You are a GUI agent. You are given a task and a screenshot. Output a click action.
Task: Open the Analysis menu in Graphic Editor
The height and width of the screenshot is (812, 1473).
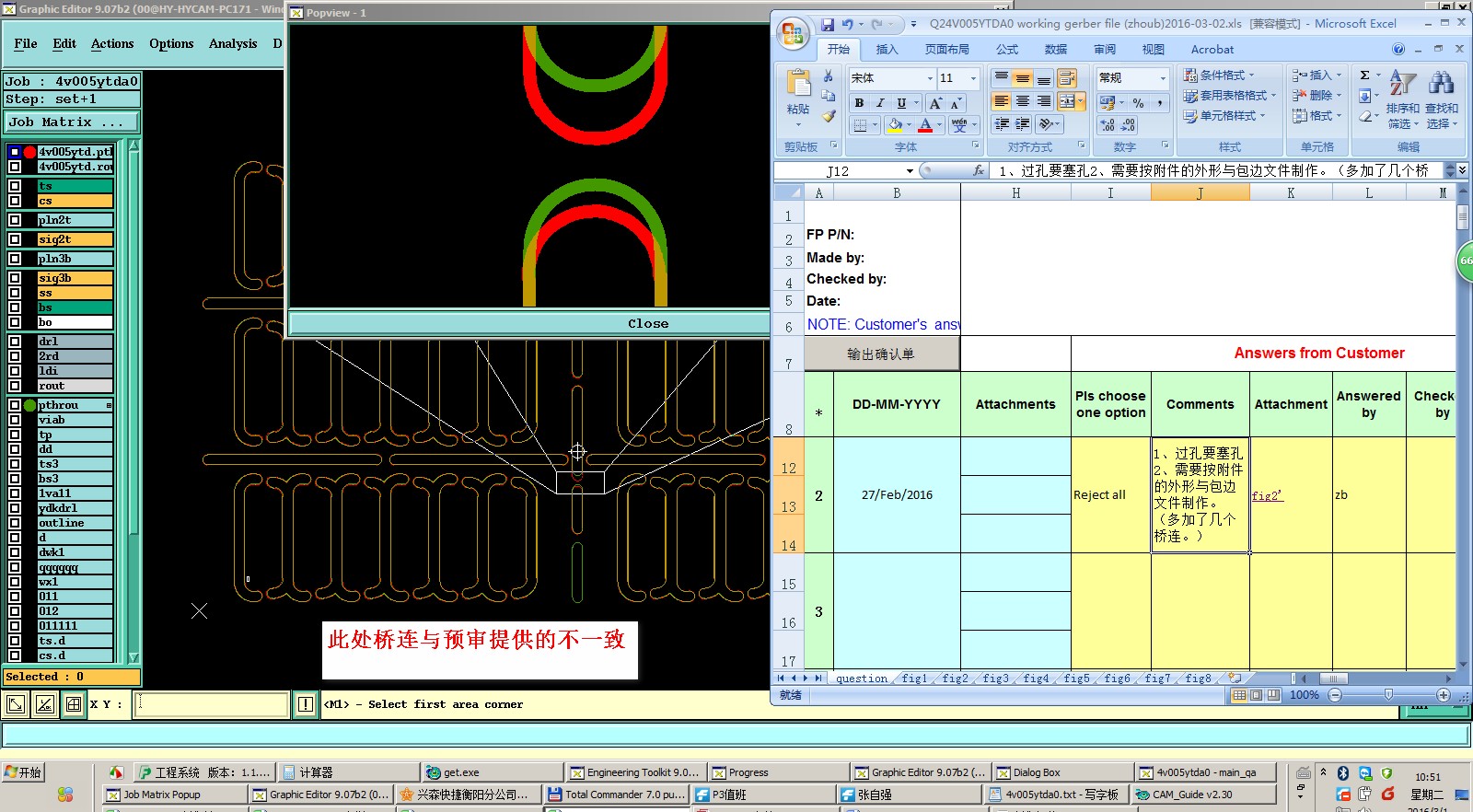(233, 43)
